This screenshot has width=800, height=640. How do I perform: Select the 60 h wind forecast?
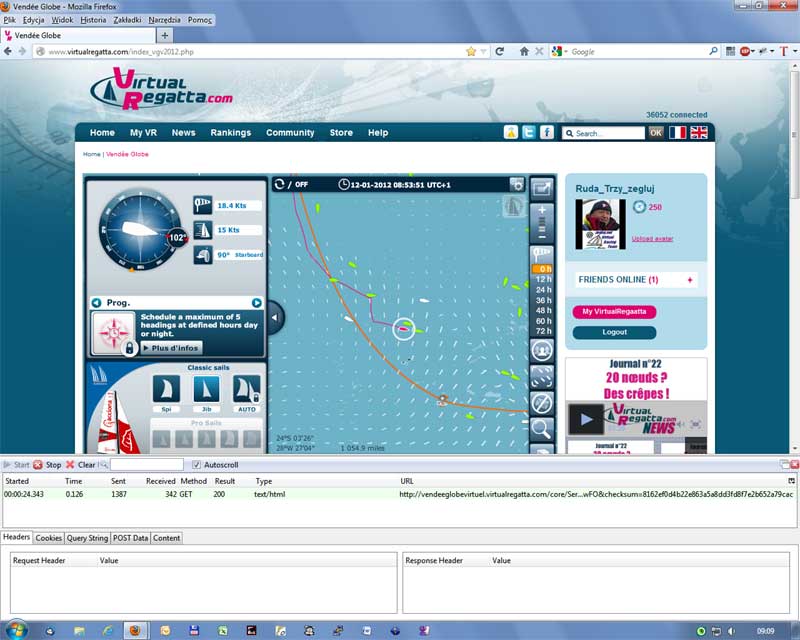(x=543, y=321)
